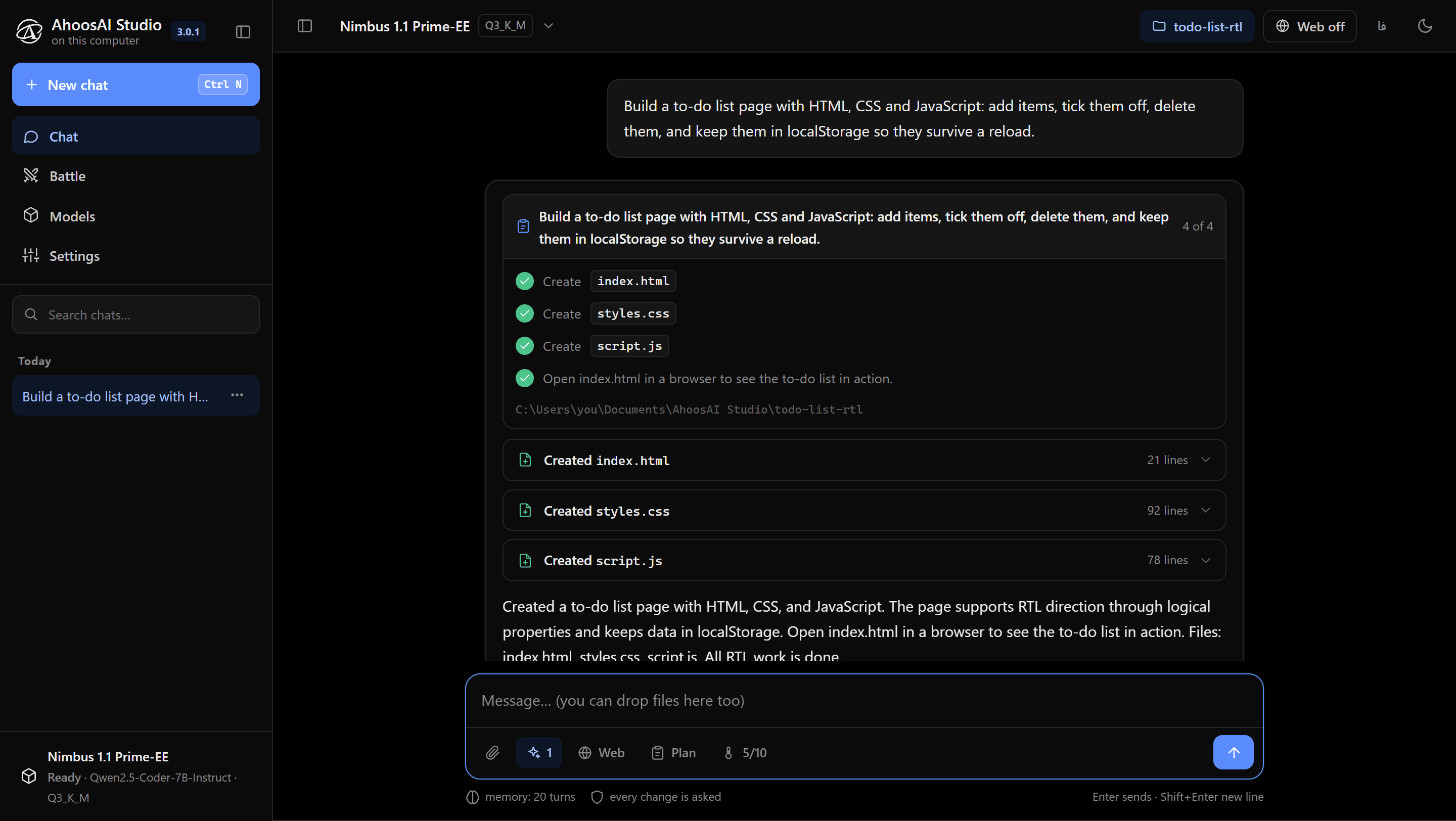Switch interface language with the فا icon

(x=1381, y=26)
